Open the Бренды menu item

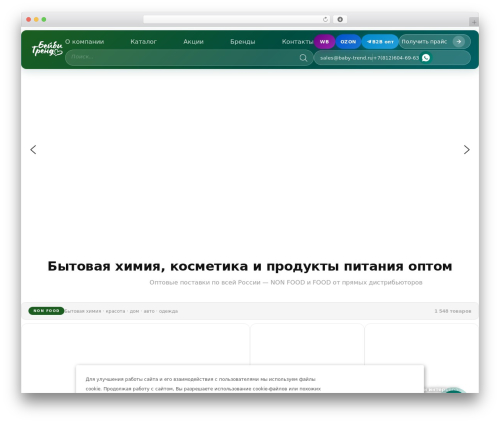point(243,42)
